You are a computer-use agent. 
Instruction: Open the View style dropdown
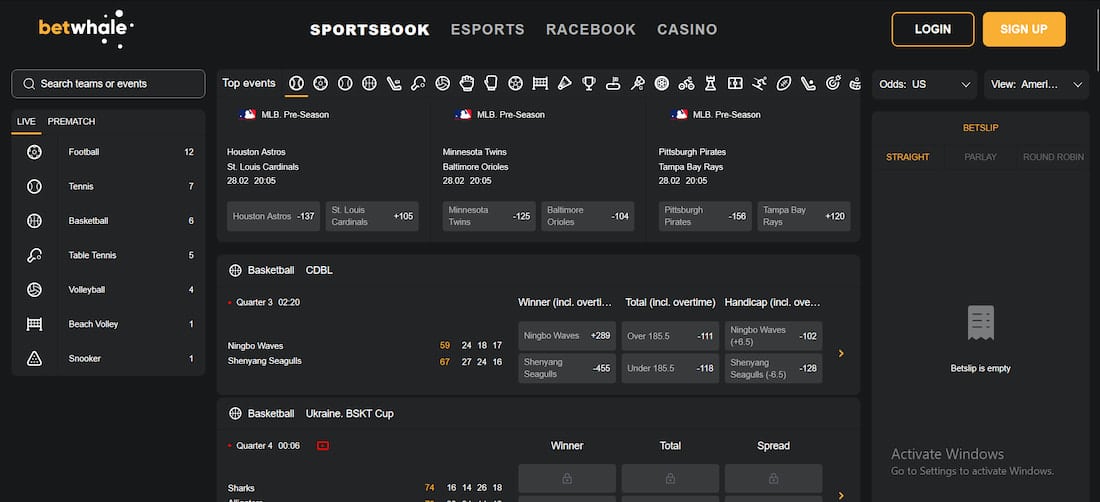pyautogui.click(x=1037, y=84)
